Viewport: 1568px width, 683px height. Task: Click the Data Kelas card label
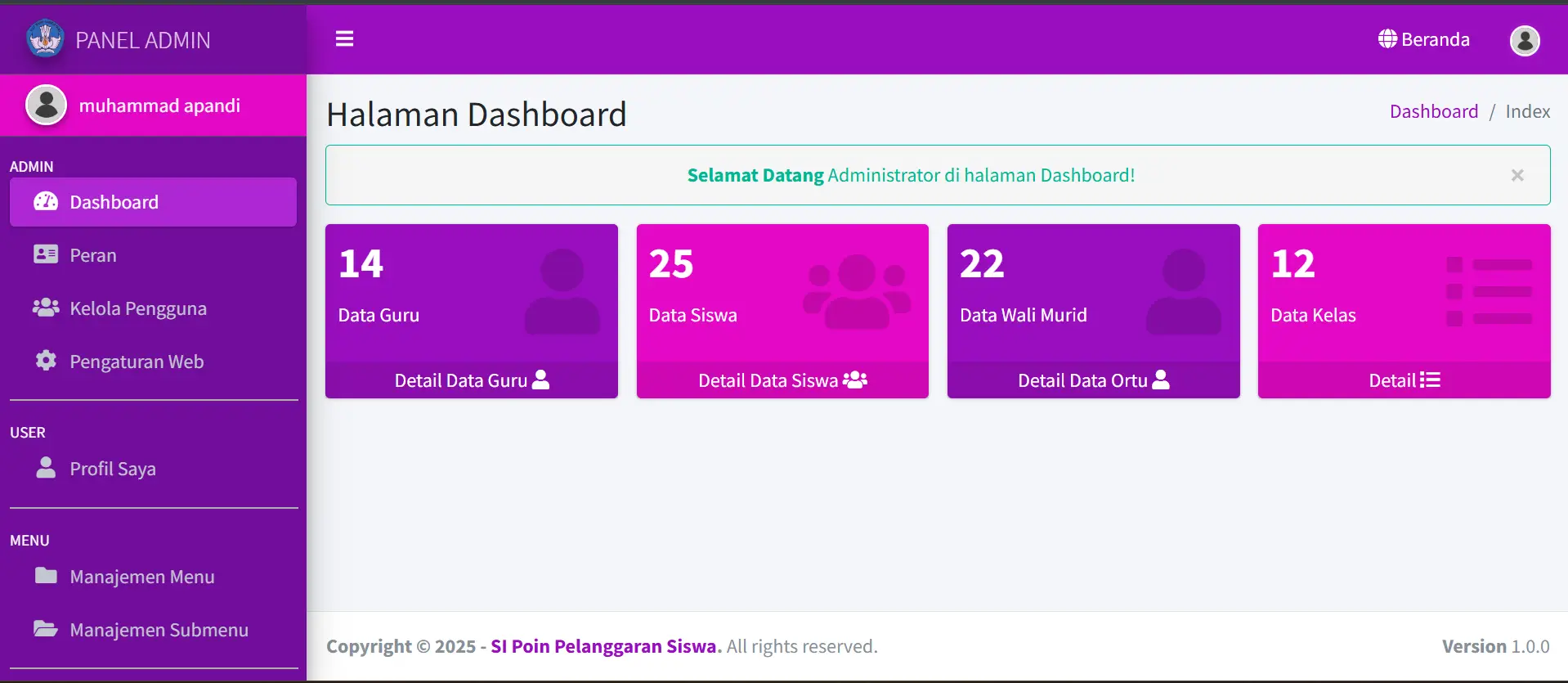pyautogui.click(x=1313, y=315)
